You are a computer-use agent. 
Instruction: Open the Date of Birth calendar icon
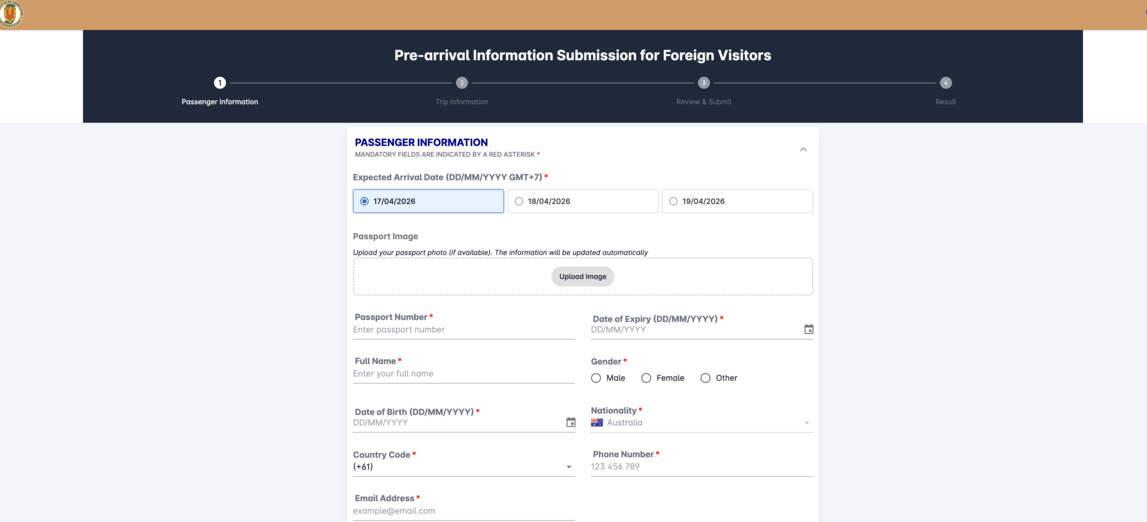571,423
